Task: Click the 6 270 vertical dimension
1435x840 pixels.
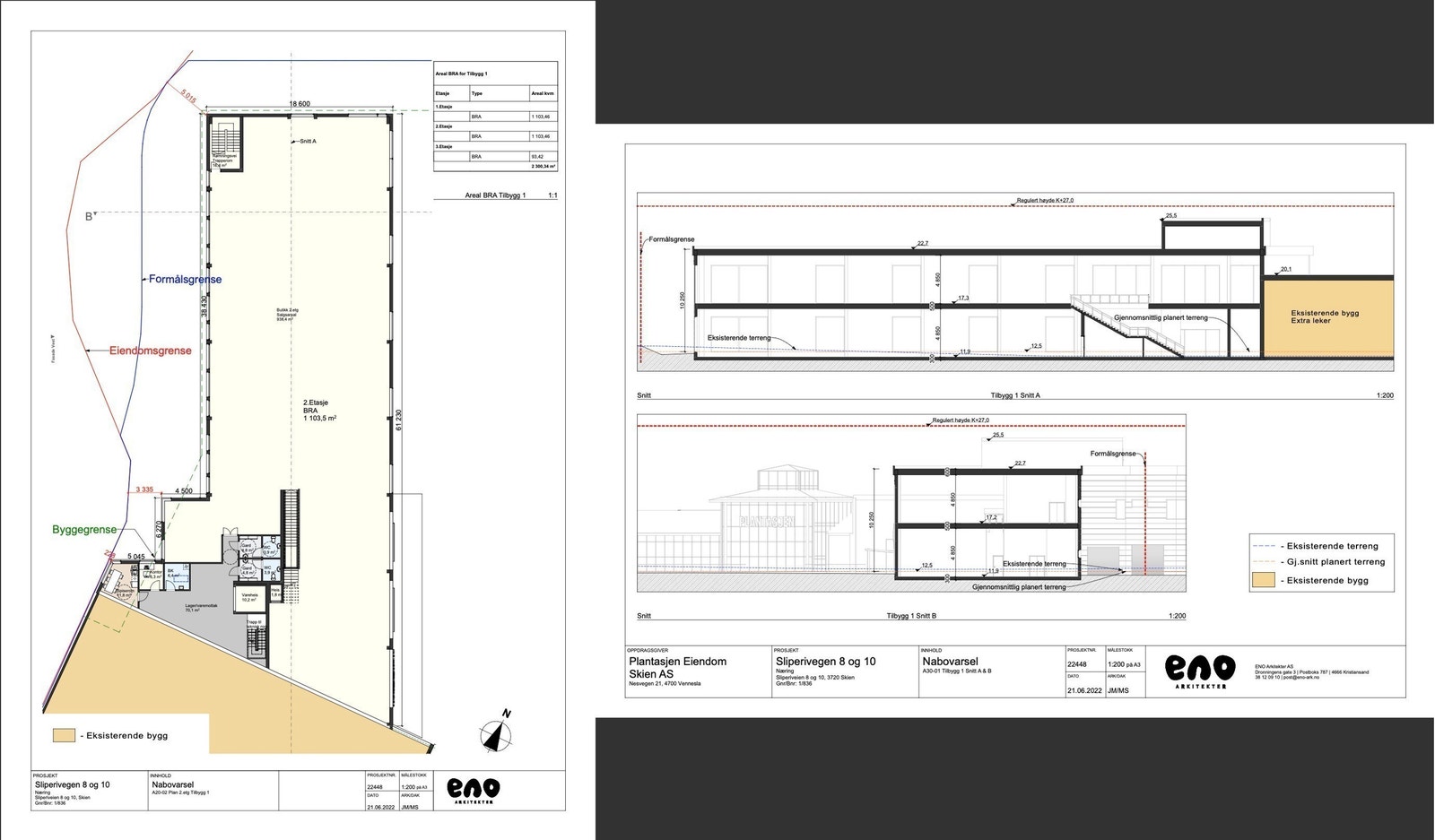Action: click(159, 530)
